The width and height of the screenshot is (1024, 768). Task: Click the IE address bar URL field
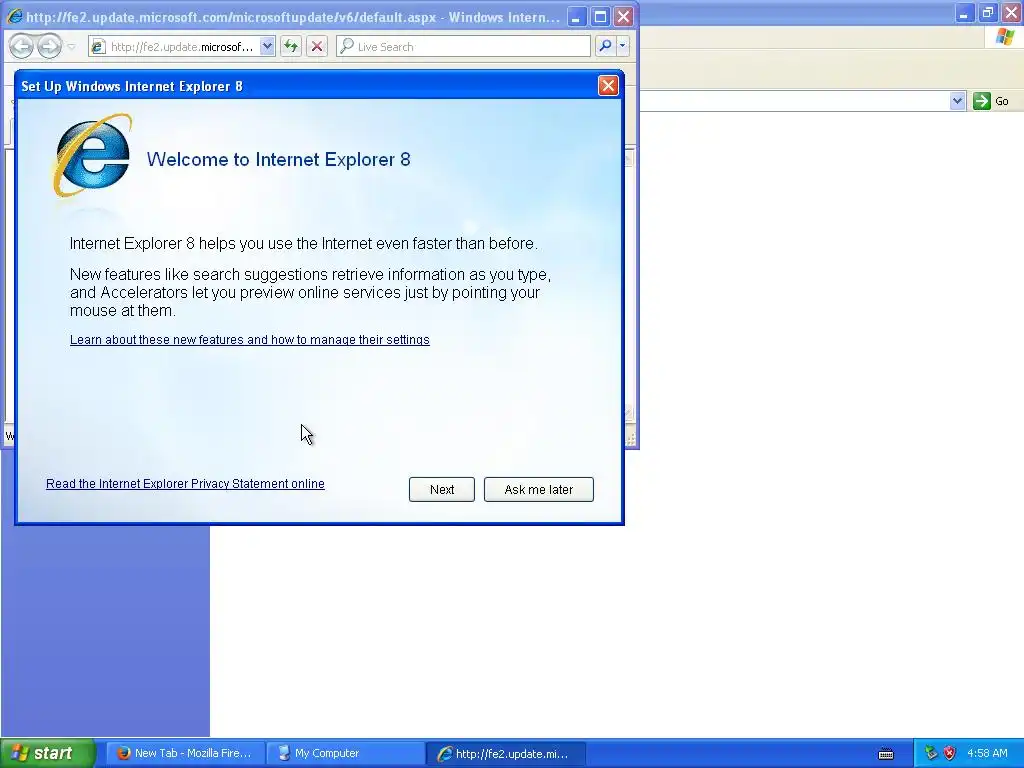[x=182, y=46]
